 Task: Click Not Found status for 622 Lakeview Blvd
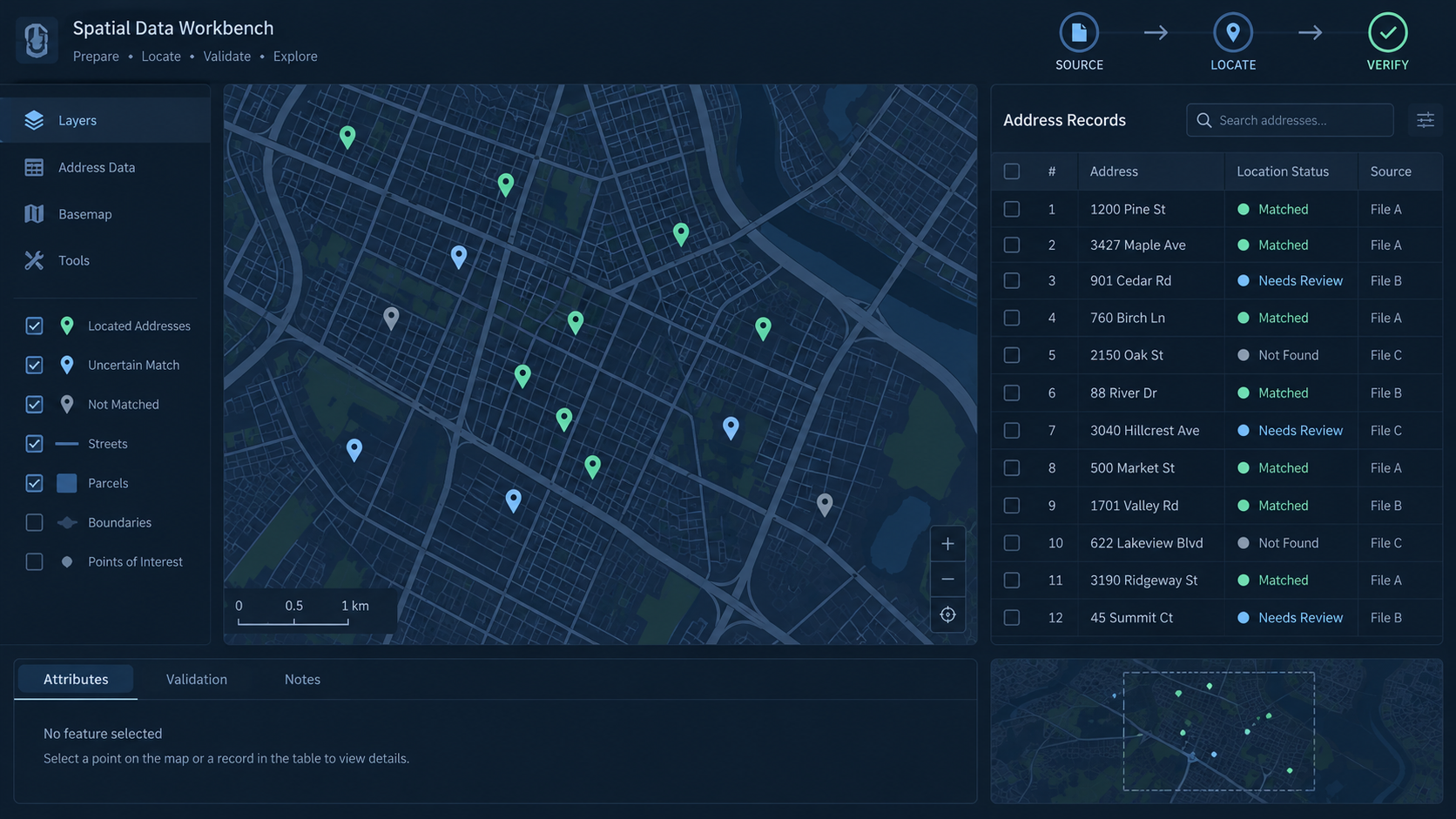pyautogui.click(x=1278, y=542)
